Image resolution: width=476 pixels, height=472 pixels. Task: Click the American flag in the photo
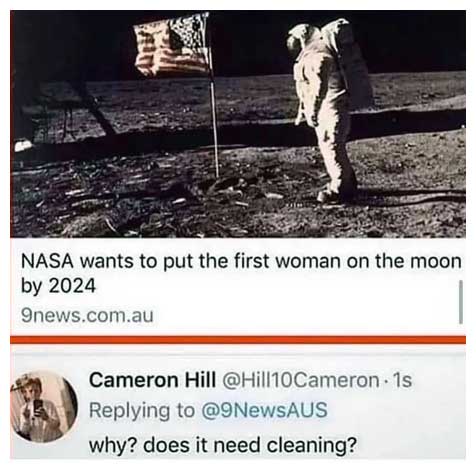click(171, 45)
